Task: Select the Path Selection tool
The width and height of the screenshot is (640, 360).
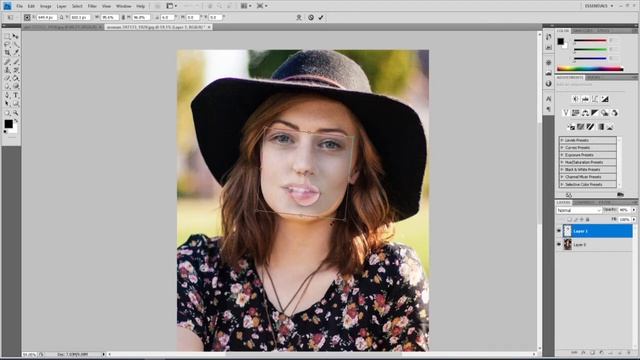Action: coord(7,104)
